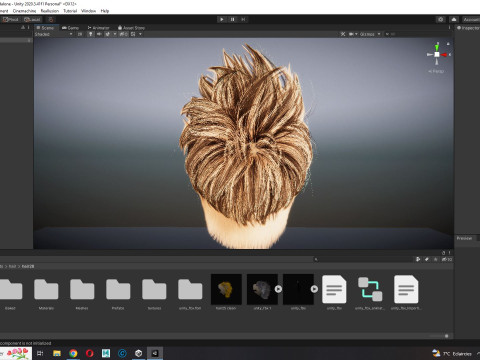Screen dimensions: 480x360
Task: Open the Shaded draw mode dropdown
Action: [x=53, y=34]
